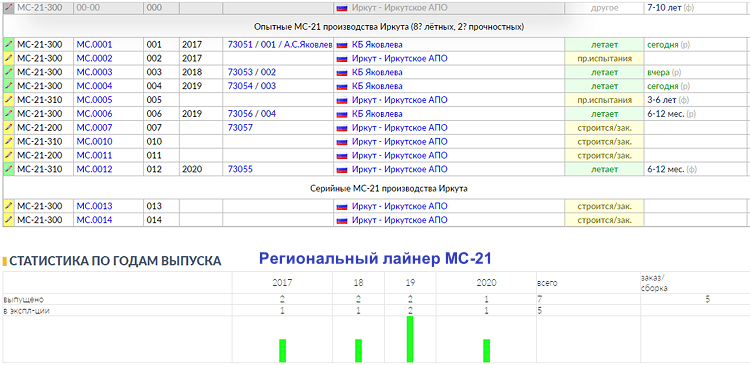Screen dimensions: 750x365
Task: Select the 'Опытные МС-21 производства Иркута' section header
Action: click(389, 27)
